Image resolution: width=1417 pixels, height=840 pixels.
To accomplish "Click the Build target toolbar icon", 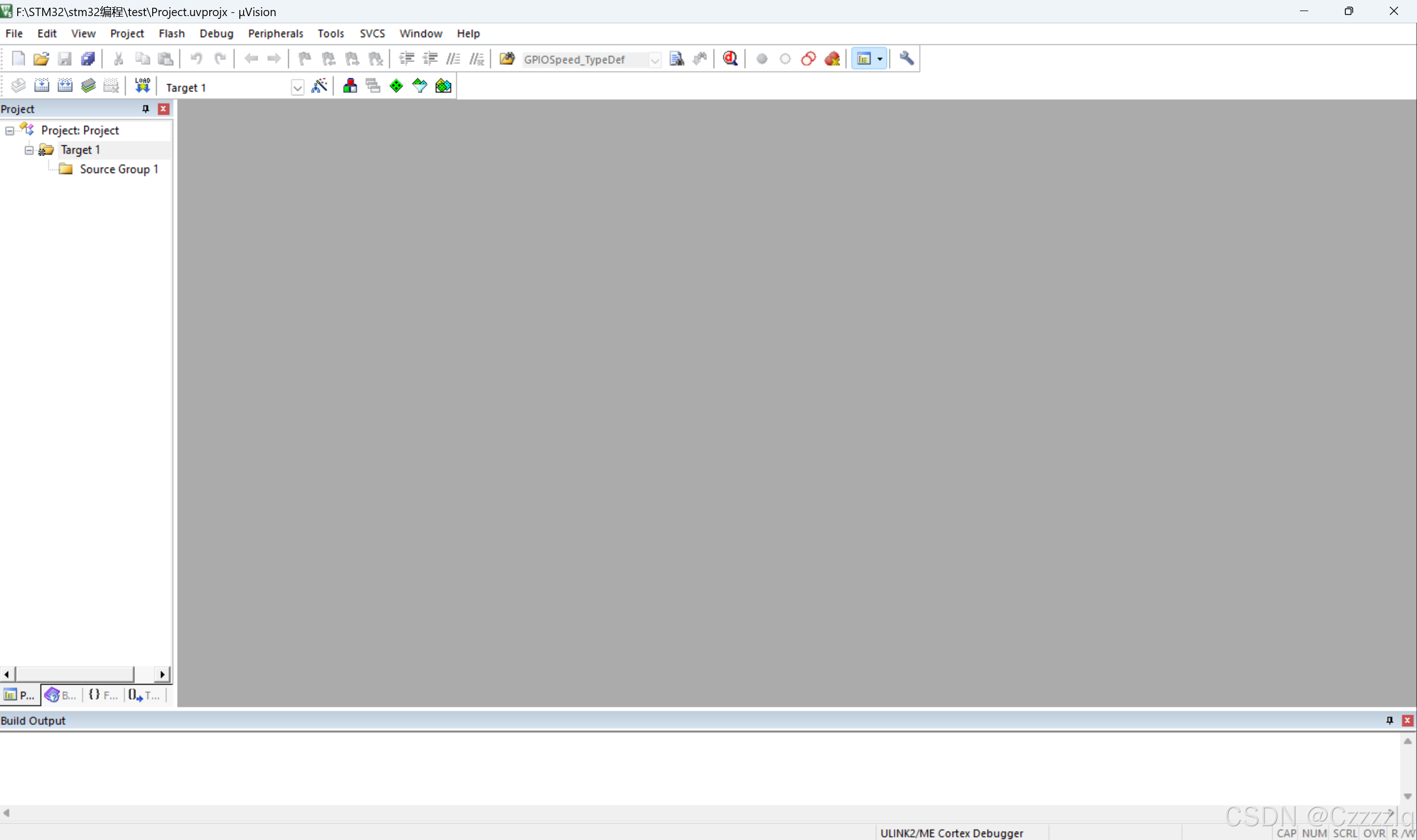I will (x=41, y=86).
